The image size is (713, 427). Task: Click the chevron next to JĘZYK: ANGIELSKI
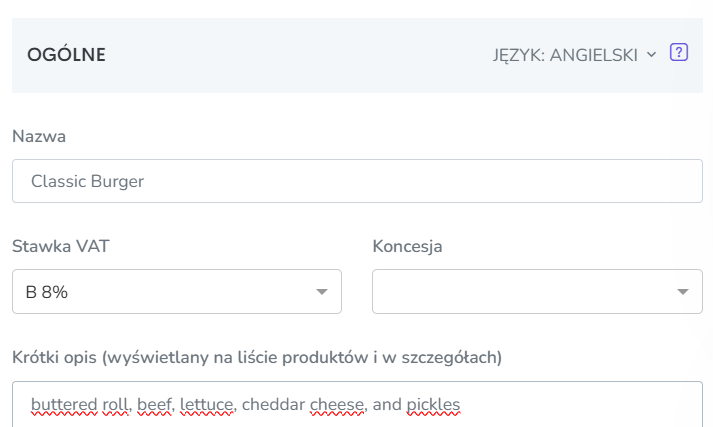coord(652,55)
